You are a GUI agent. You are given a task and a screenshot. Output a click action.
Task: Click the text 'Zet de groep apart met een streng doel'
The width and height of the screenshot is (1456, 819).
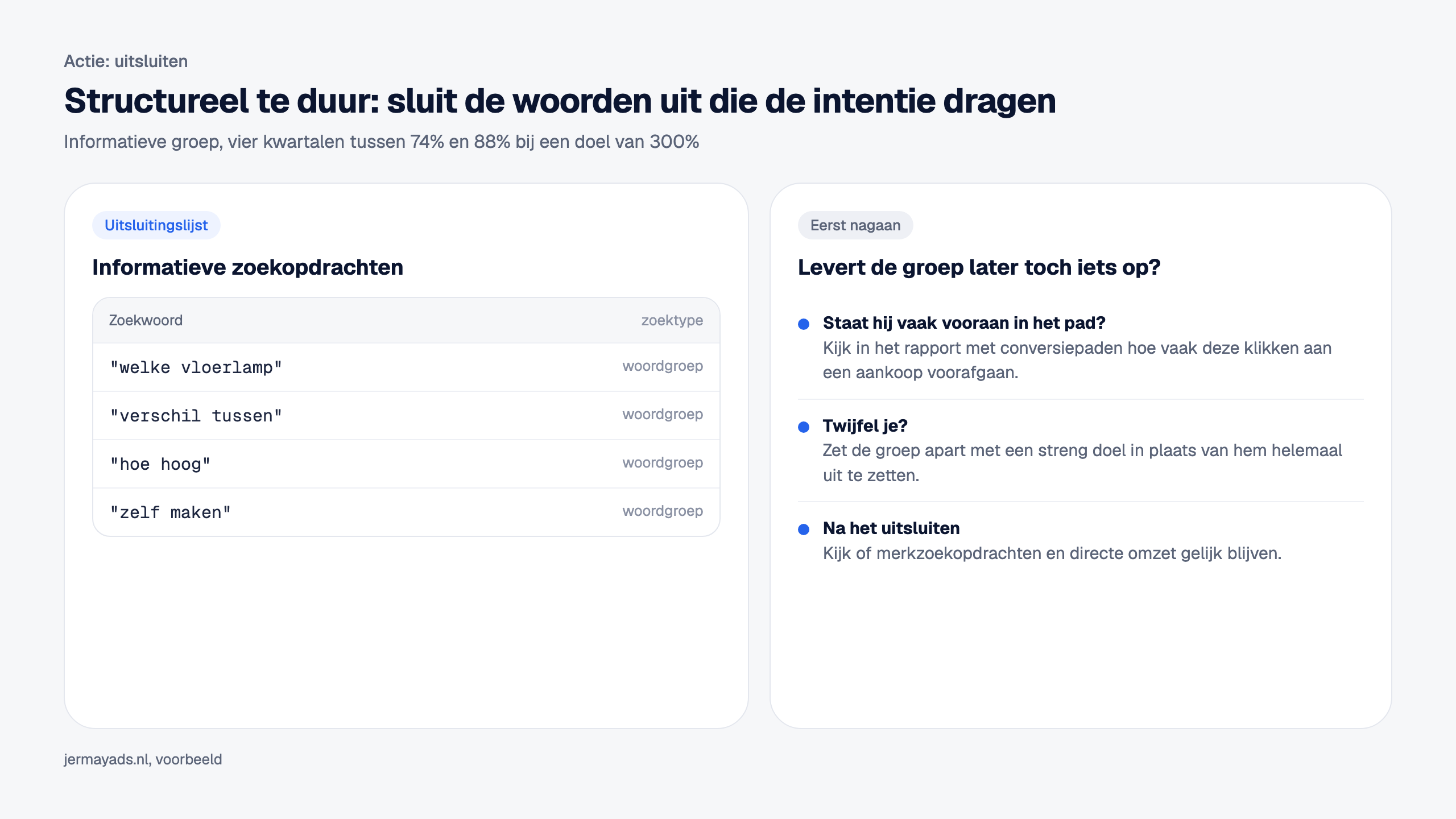coord(1082,463)
